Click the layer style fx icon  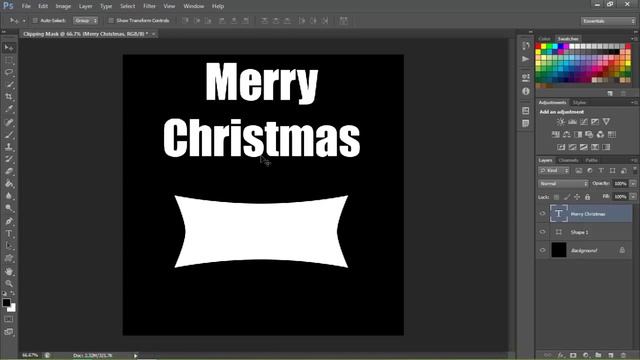click(x=561, y=356)
